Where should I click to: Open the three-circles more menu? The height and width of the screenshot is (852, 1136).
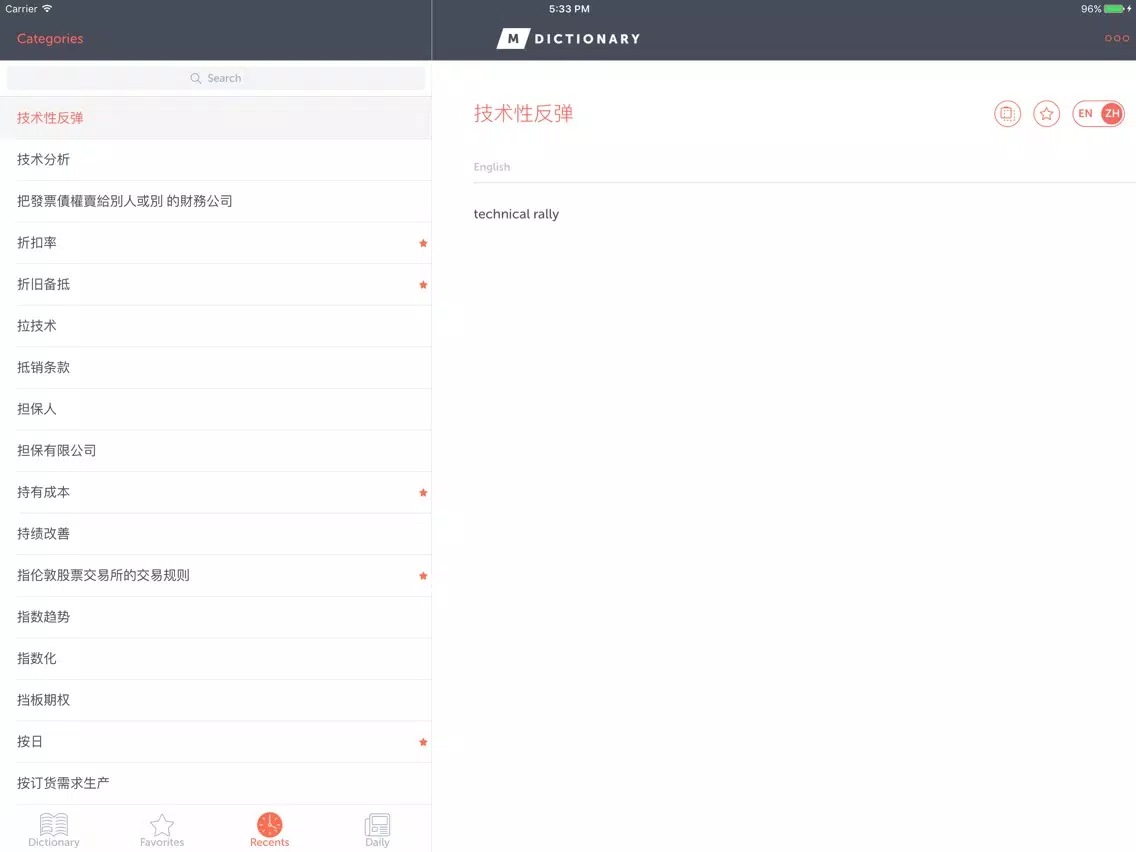[1116, 38]
